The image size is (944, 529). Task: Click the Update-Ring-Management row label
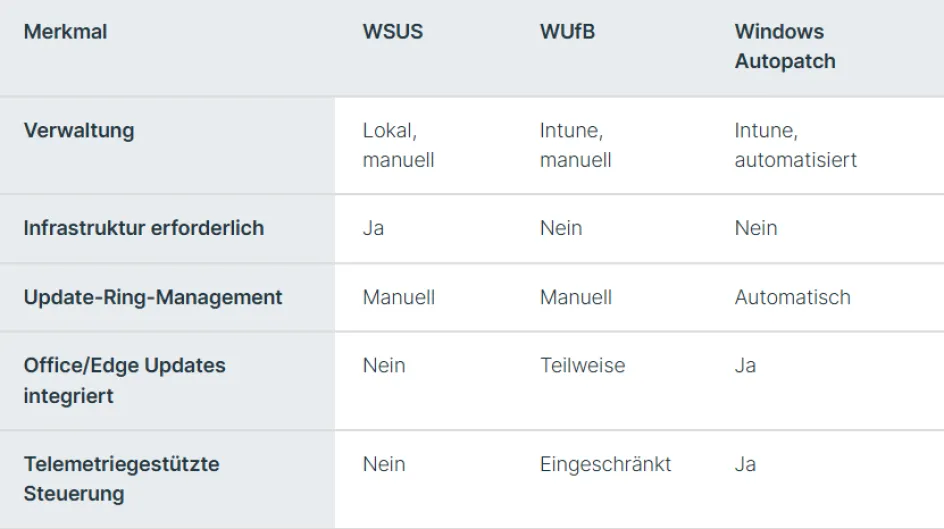tap(153, 297)
